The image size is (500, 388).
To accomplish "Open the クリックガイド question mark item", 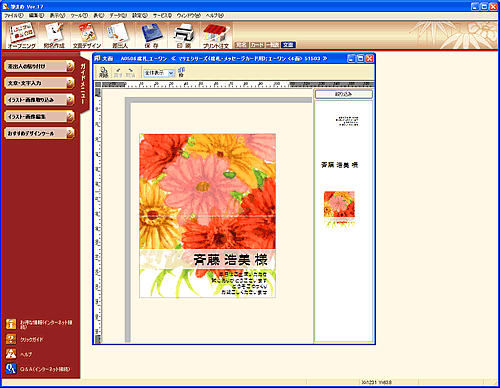I will [x=25, y=339].
